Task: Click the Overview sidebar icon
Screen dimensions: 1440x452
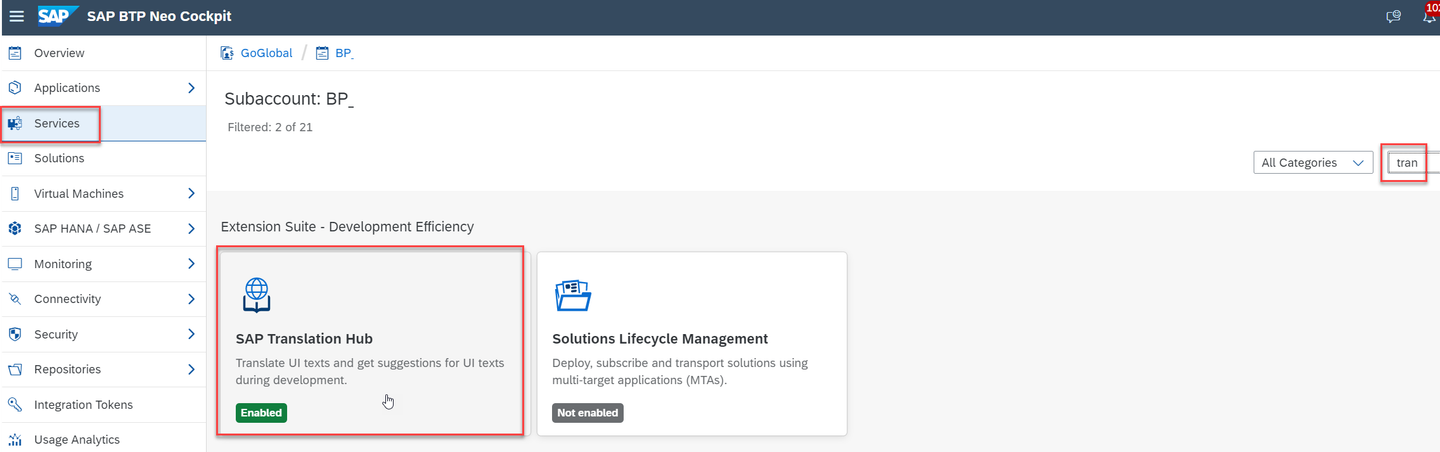Action: tap(15, 53)
